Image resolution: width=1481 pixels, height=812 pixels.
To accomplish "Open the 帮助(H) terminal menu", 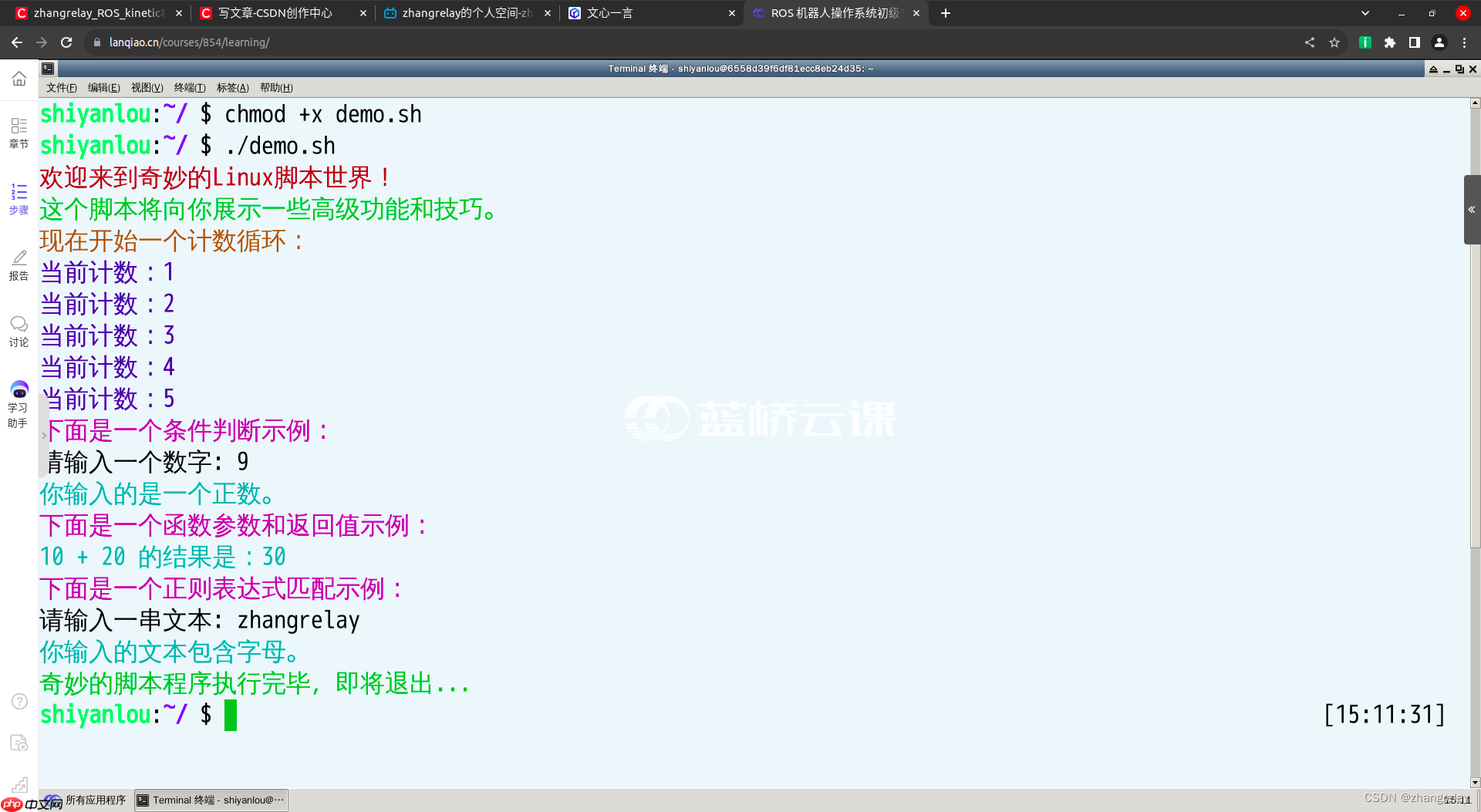I will 276,88.
